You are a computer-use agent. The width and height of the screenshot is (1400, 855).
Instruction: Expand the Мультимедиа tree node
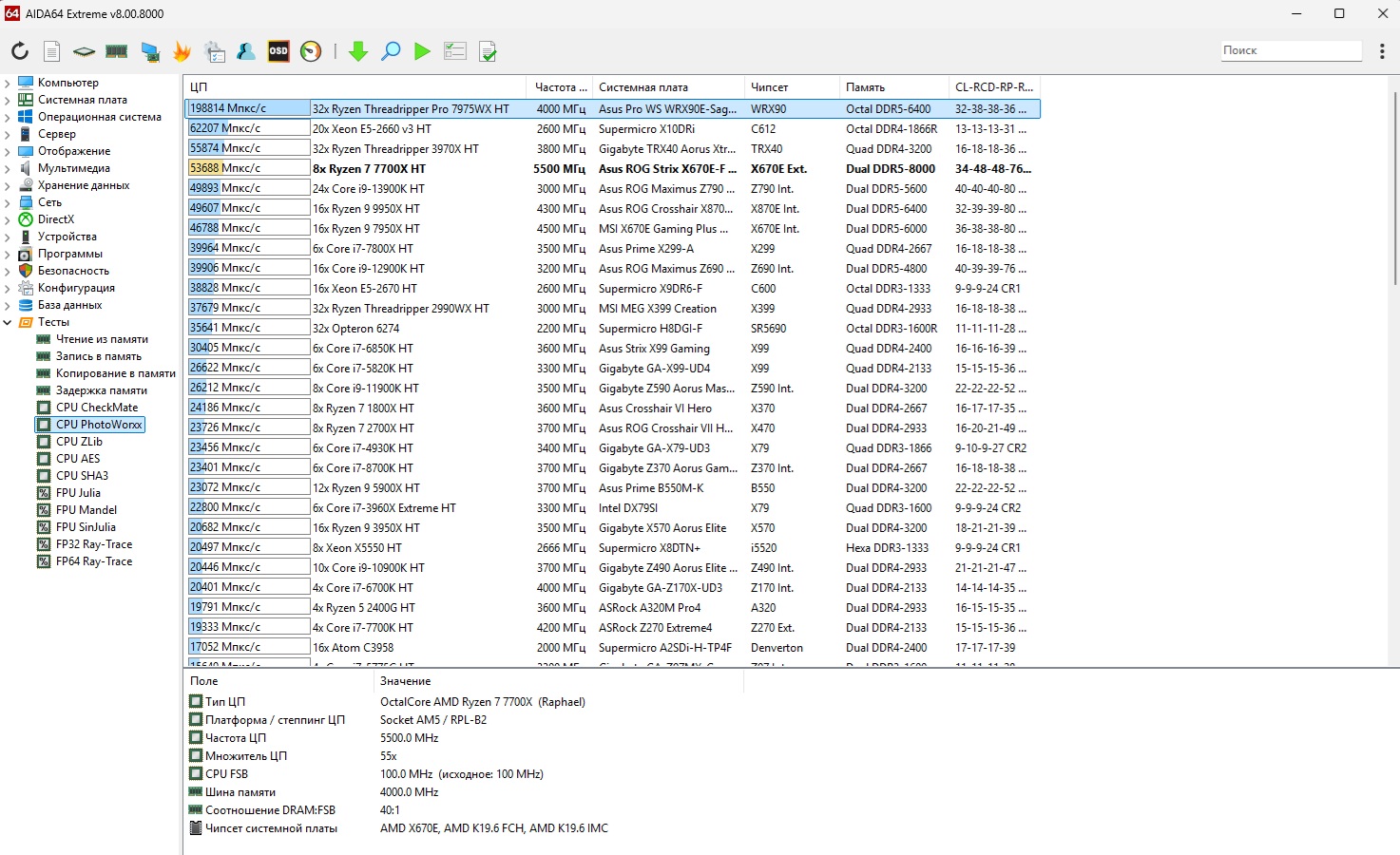click(x=8, y=168)
